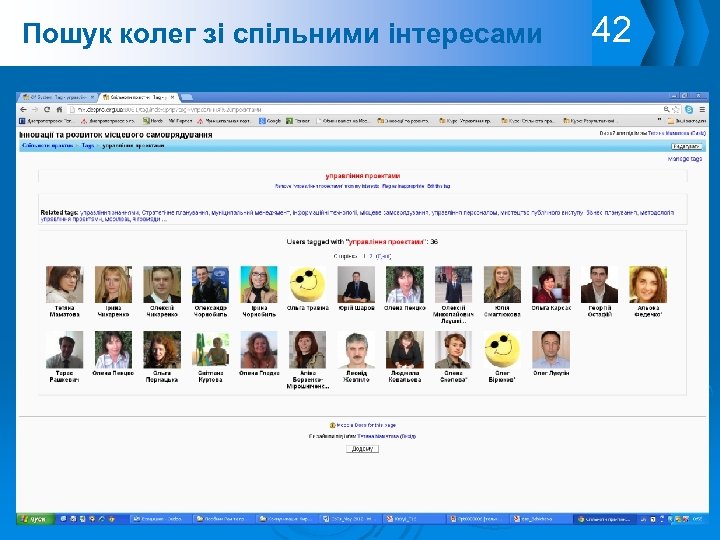The image size is (720, 540).
Task: Click the Moodle Docs for this page link
Action: [x=362, y=425]
